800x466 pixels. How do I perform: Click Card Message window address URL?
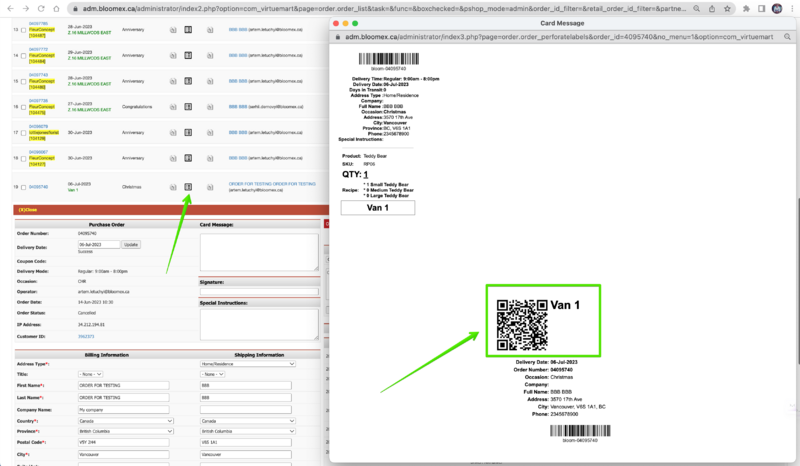point(559,37)
